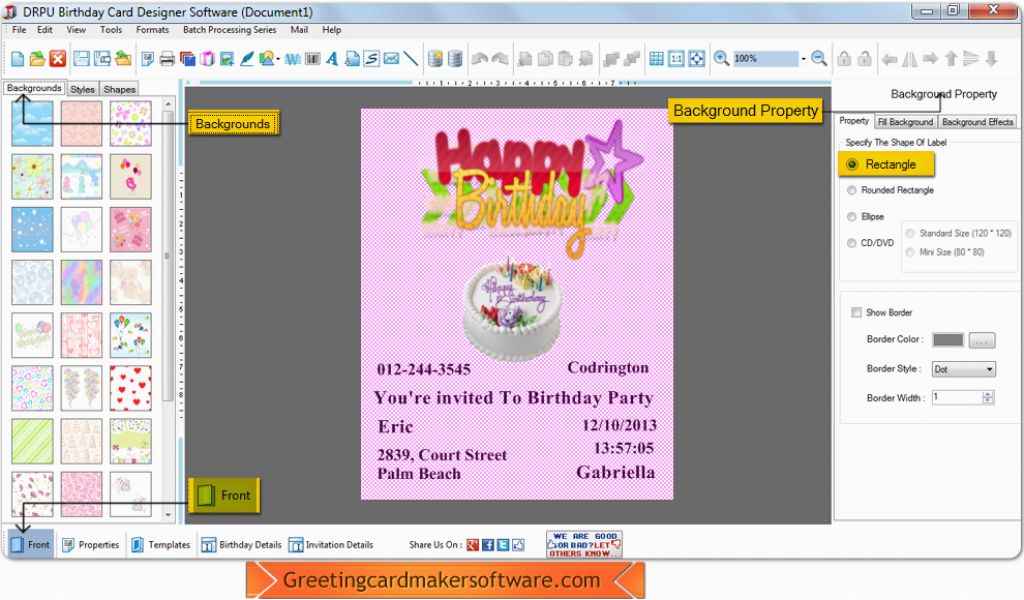Select the Rectangle shape radio button
This screenshot has width=1024, height=600.
tap(852, 165)
